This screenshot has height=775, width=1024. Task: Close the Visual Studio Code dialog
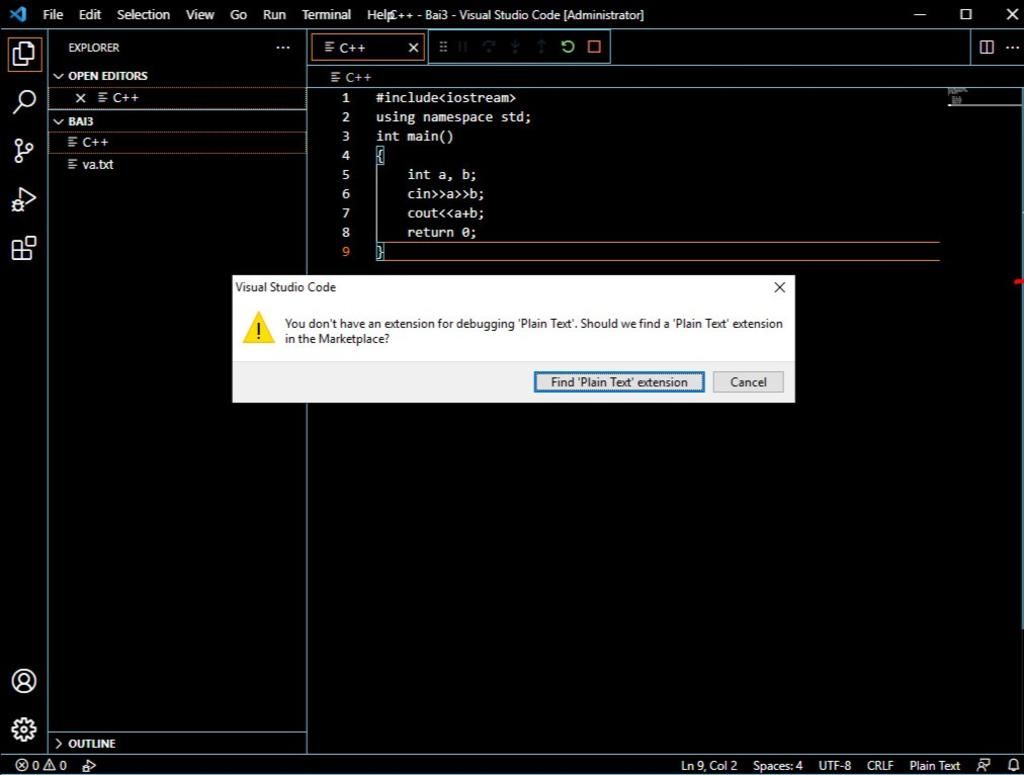tap(779, 287)
